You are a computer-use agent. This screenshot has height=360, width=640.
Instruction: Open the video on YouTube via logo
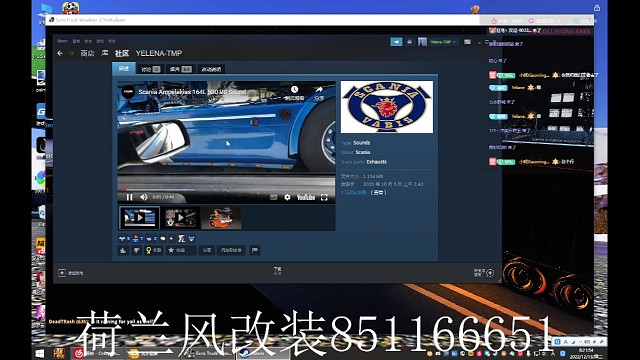[306, 198]
